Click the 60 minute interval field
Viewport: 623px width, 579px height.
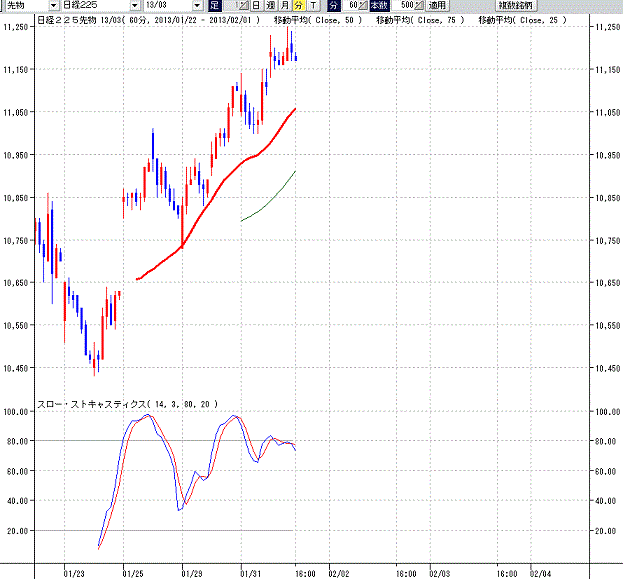click(x=349, y=5)
